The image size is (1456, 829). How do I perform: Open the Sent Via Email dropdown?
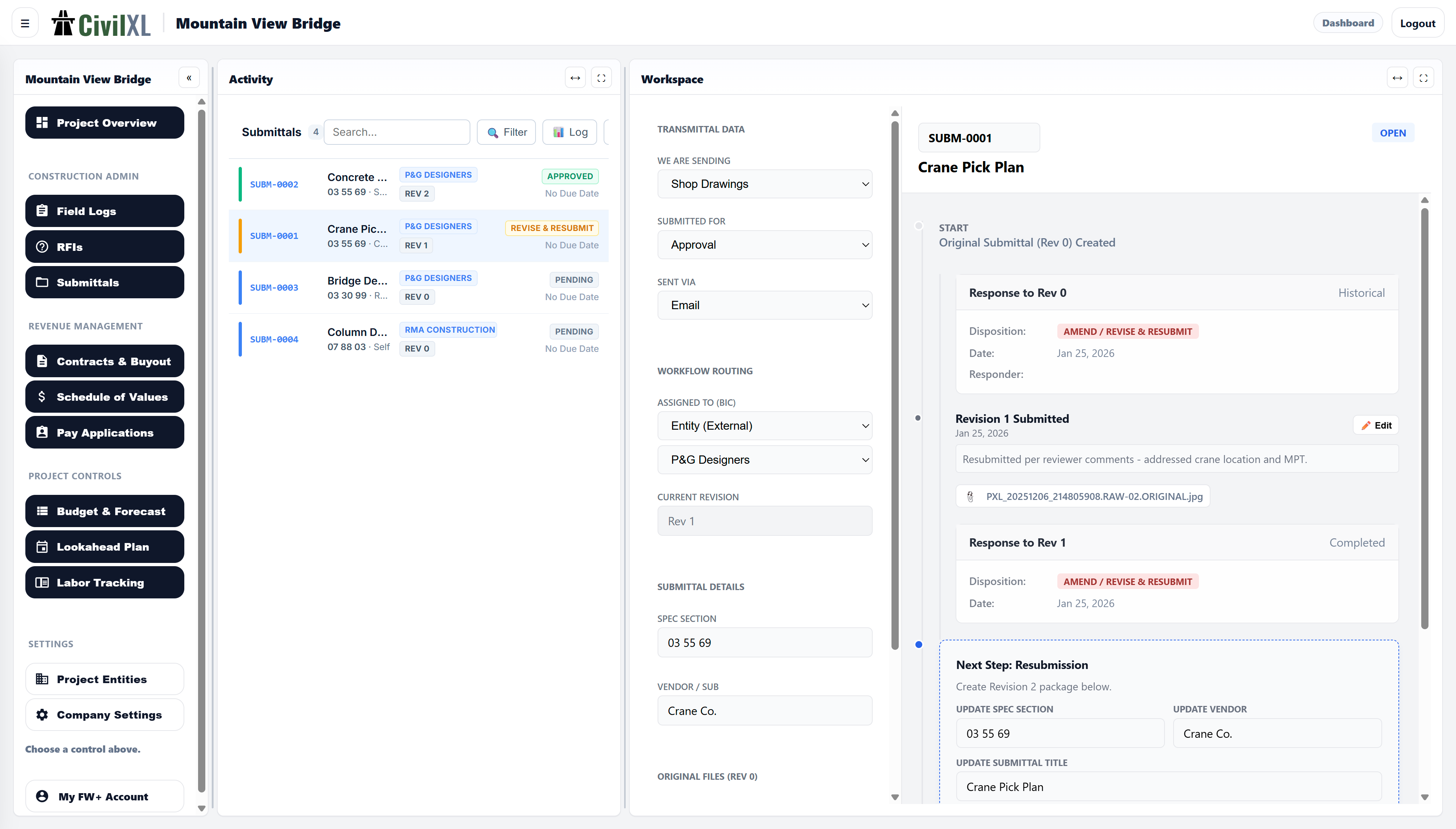[x=764, y=305]
